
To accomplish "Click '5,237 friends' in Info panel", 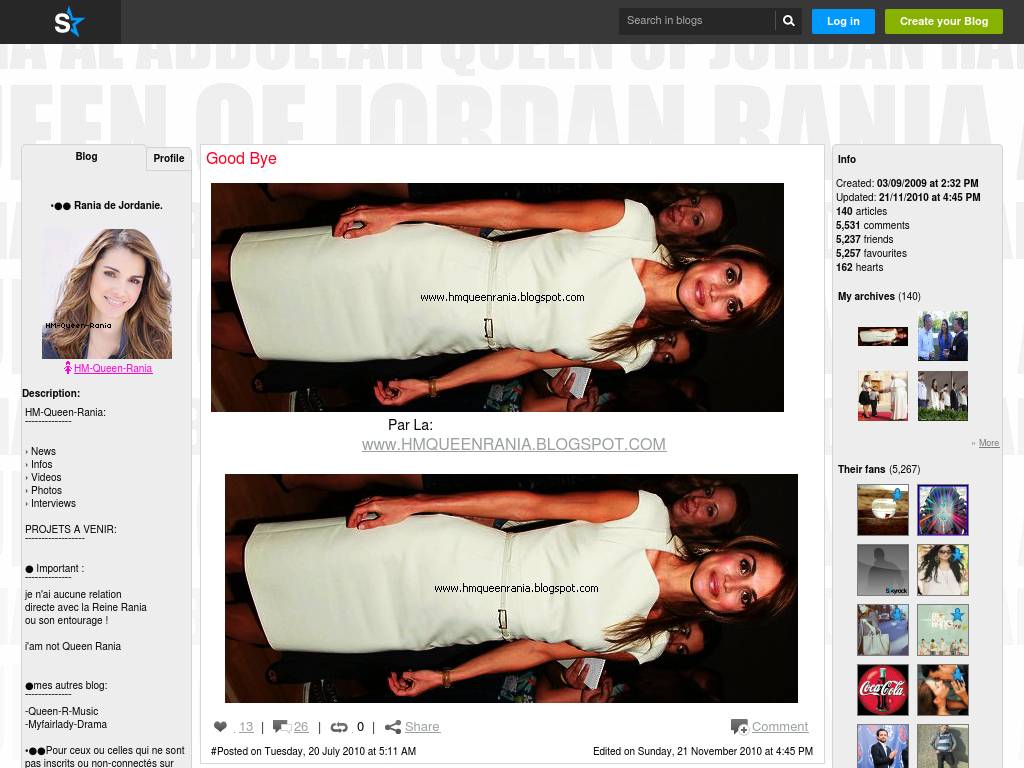I will pos(865,240).
